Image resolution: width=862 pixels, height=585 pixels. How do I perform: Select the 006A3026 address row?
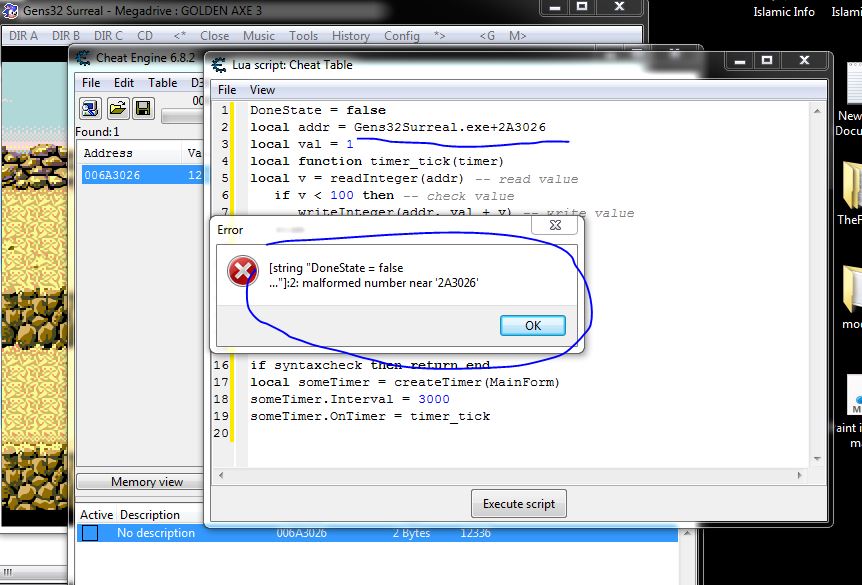[113, 174]
